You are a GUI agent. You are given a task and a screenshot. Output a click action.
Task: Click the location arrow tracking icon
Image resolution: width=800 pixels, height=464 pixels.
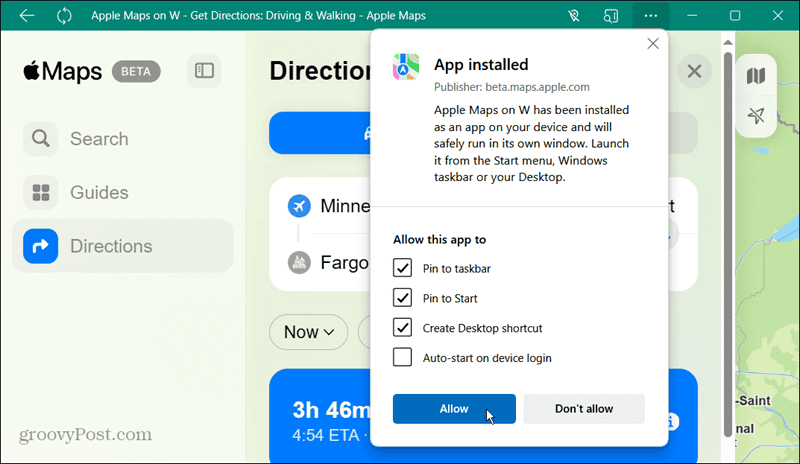click(x=756, y=115)
